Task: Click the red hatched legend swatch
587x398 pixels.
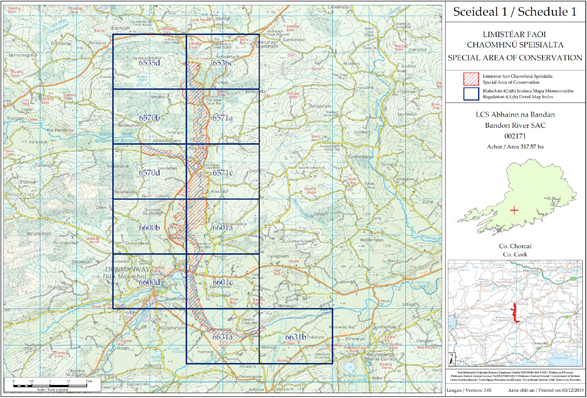Action: (470, 78)
